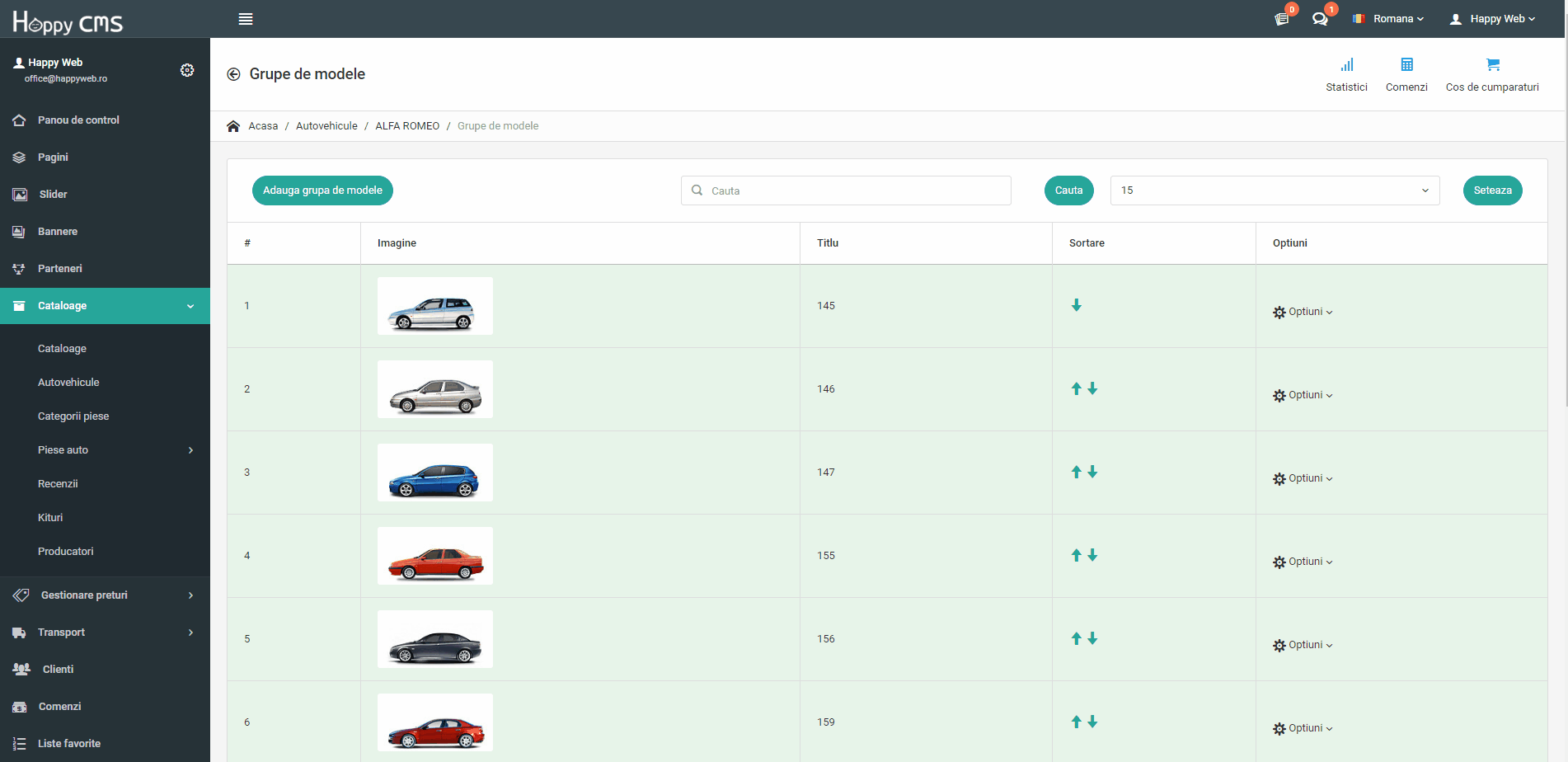
Task: Click the settings gear next to Happy Web
Action: pyautogui.click(x=187, y=70)
